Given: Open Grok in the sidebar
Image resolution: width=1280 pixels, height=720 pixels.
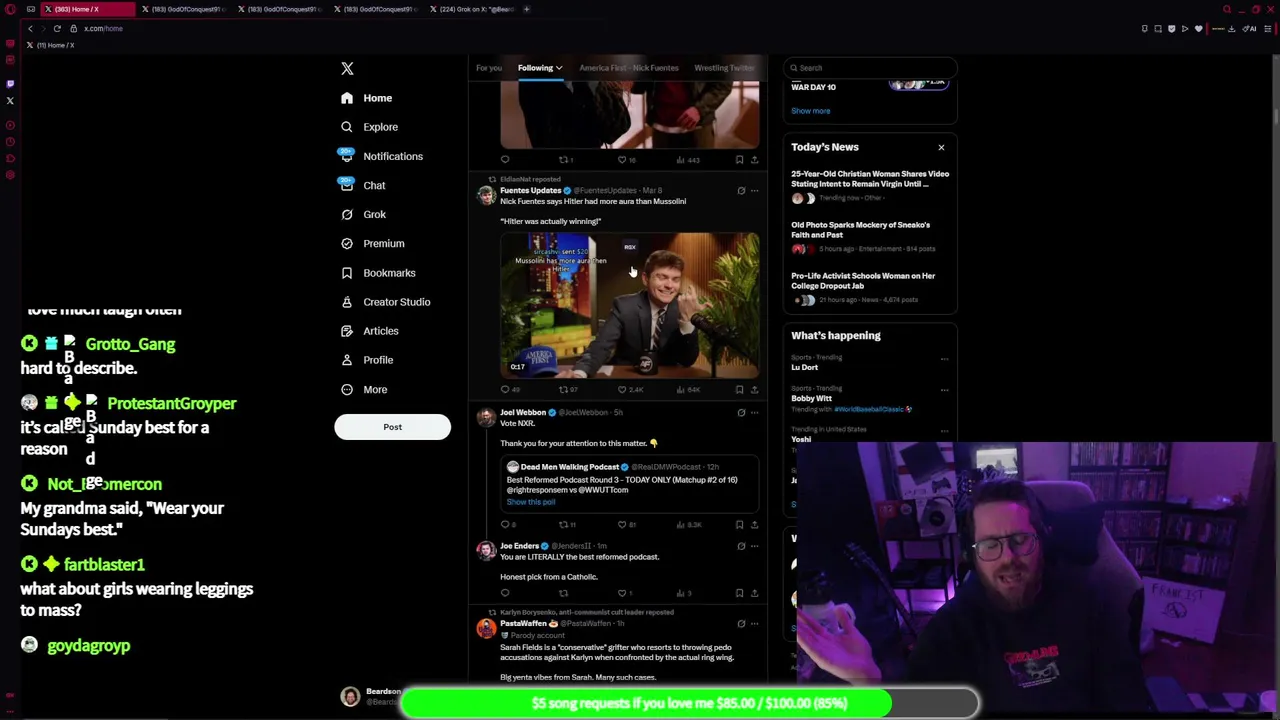Looking at the screenshot, I should click(363, 214).
